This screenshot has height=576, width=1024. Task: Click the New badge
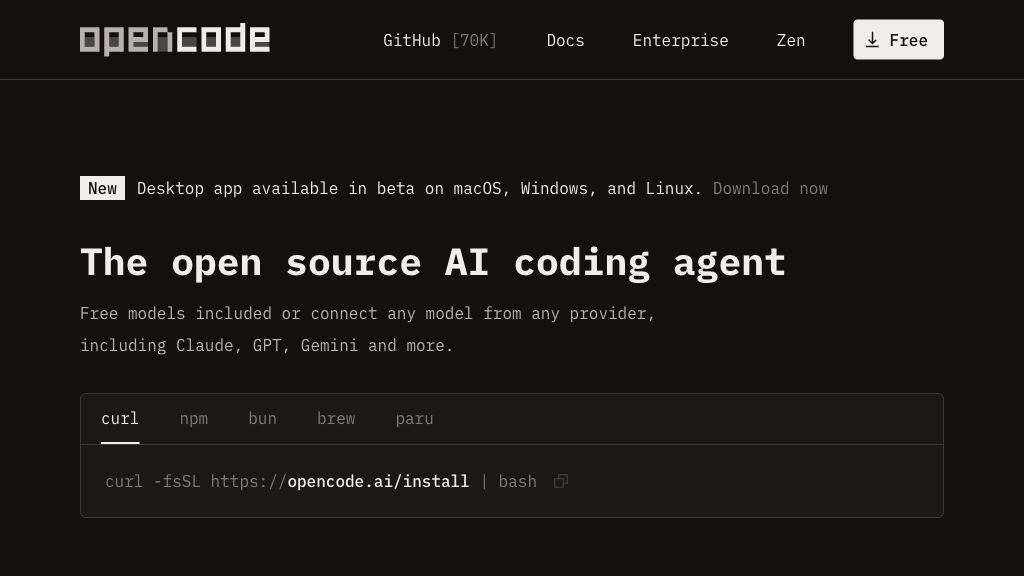pos(102,188)
